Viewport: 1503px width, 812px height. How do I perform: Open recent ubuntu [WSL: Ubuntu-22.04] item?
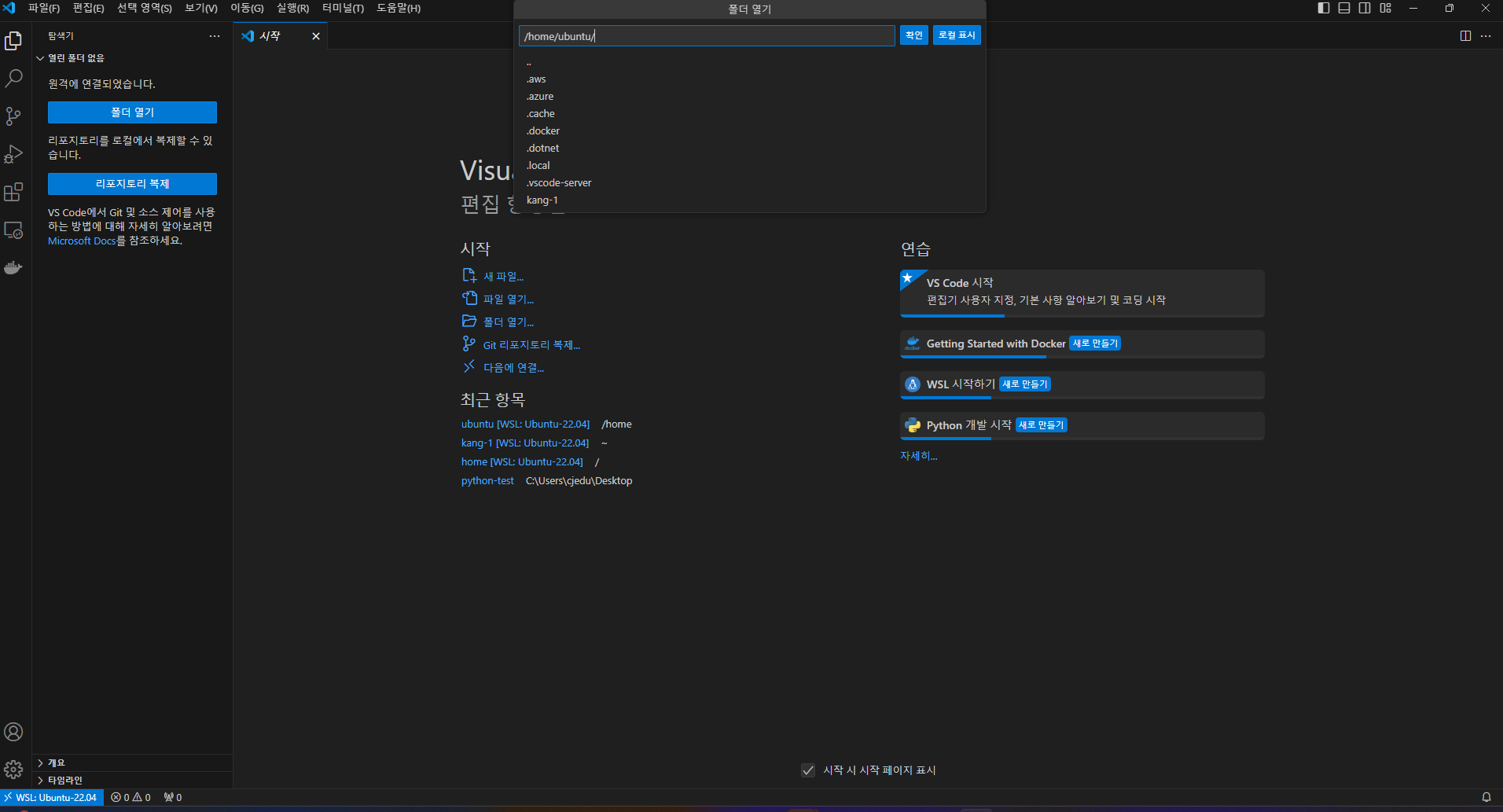point(525,424)
